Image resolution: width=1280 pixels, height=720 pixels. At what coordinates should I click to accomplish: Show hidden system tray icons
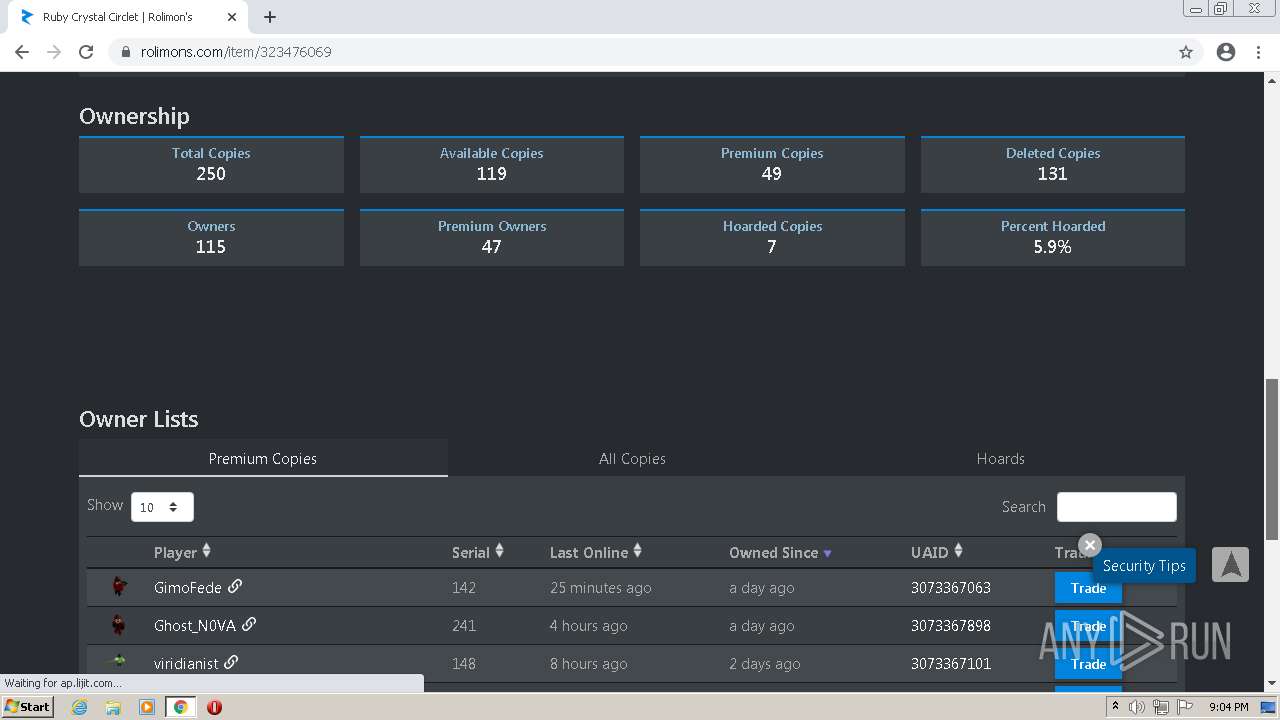1115,707
